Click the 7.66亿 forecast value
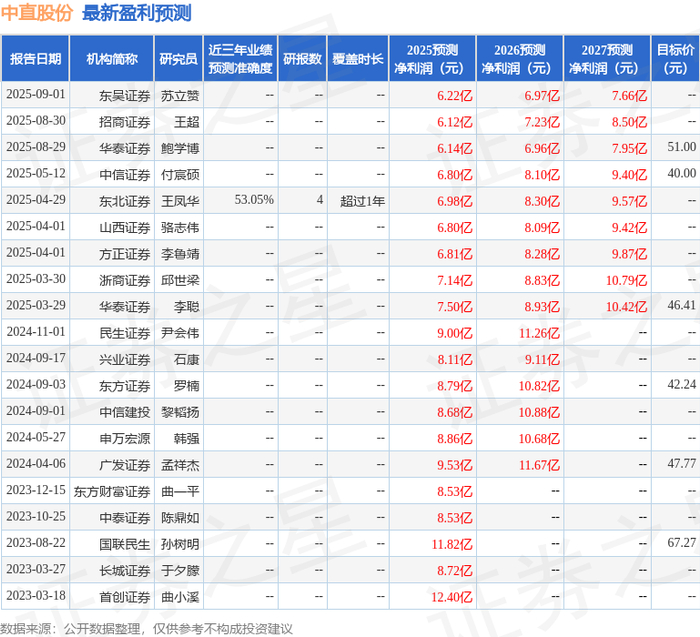 [629, 96]
